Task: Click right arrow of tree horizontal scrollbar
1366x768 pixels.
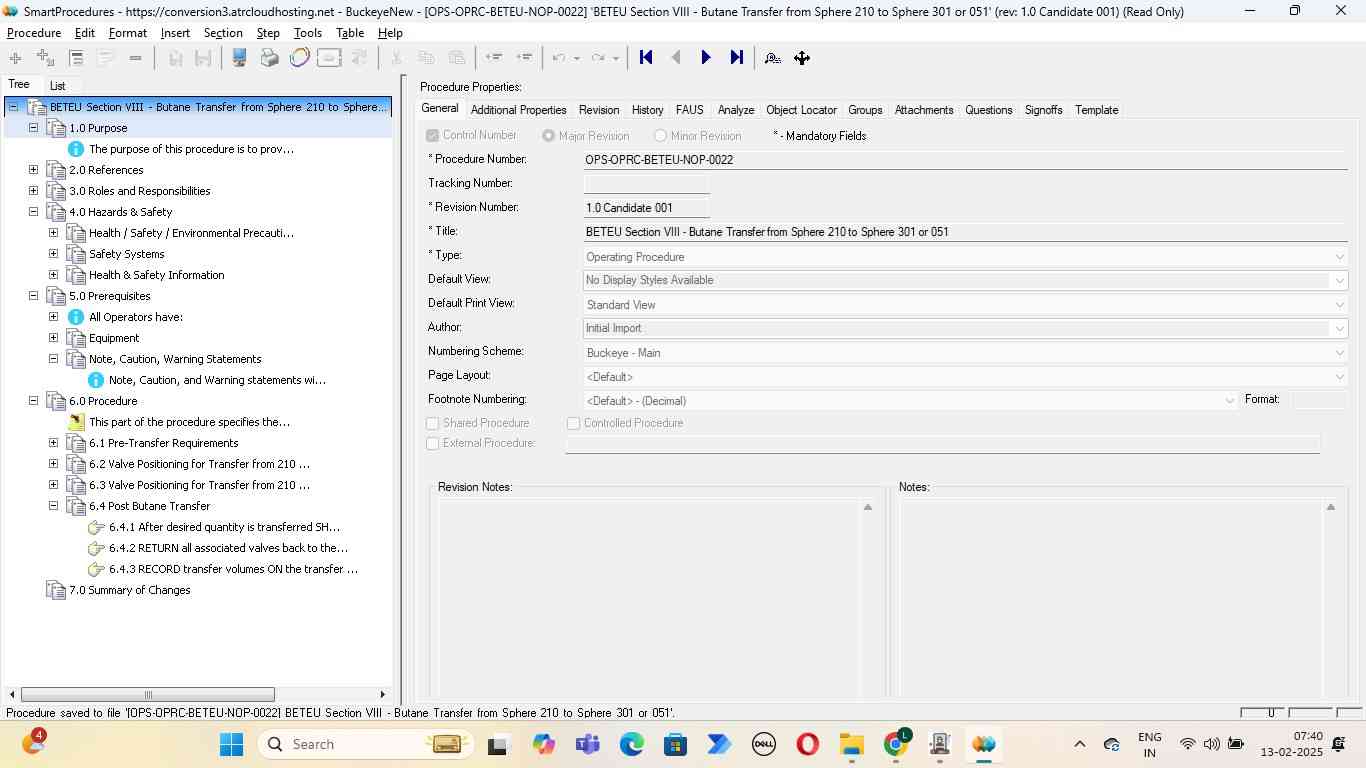Action: (x=382, y=695)
